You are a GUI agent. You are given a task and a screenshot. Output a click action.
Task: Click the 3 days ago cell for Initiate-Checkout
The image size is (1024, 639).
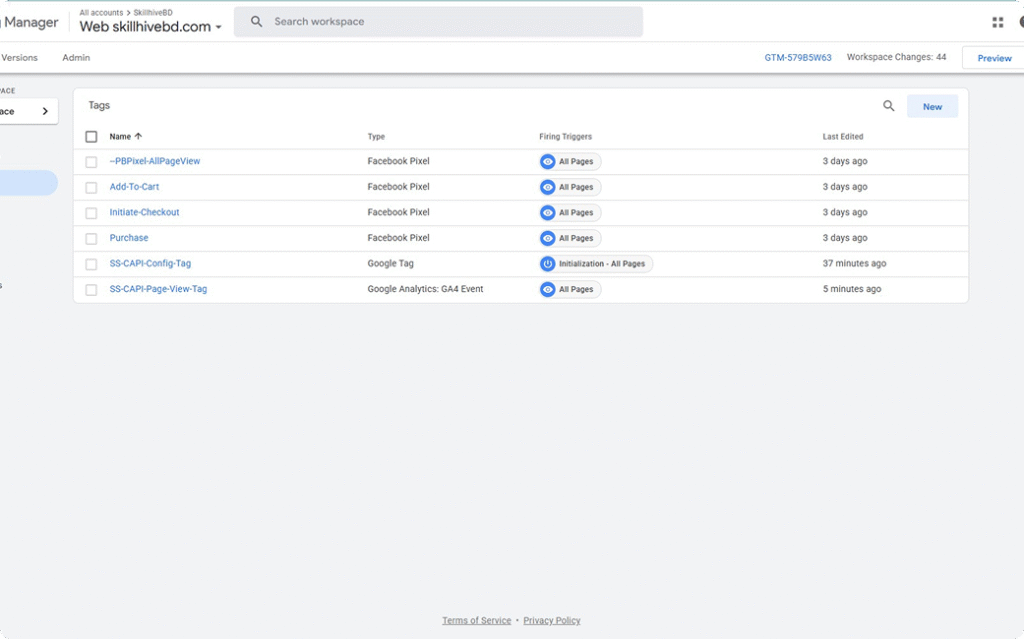click(x=845, y=212)
